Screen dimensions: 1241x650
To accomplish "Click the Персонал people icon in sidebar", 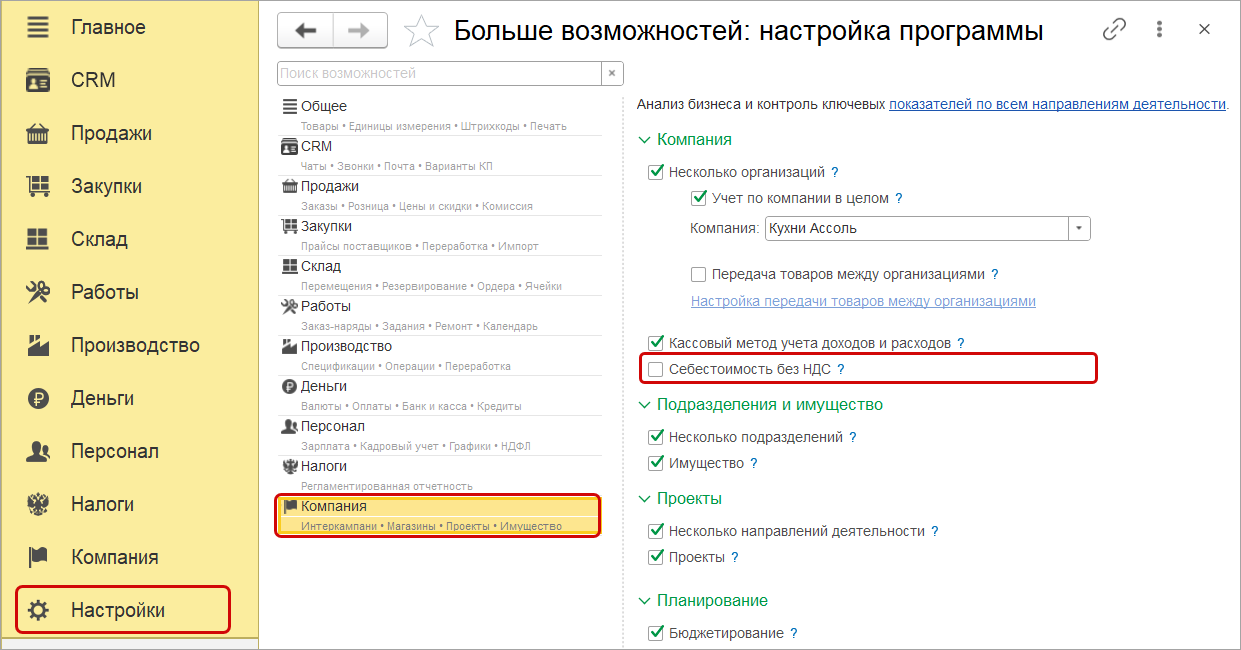I will pyautogui.click(x=38, y=451).
